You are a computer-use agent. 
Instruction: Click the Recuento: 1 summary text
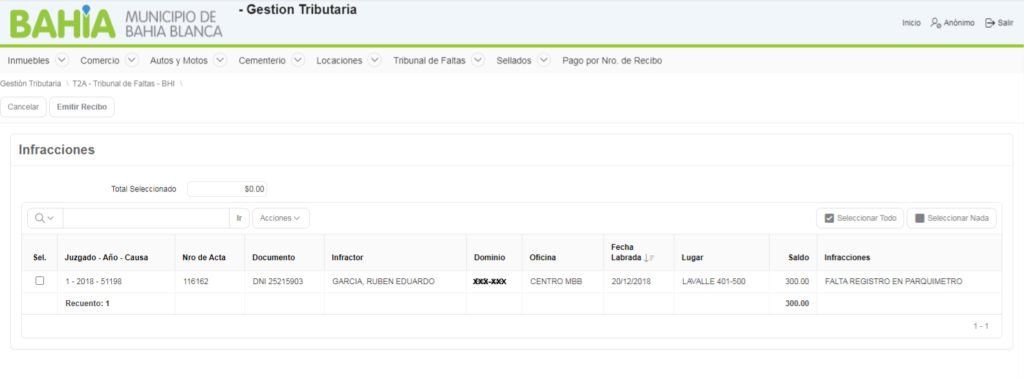pos(88,304)
